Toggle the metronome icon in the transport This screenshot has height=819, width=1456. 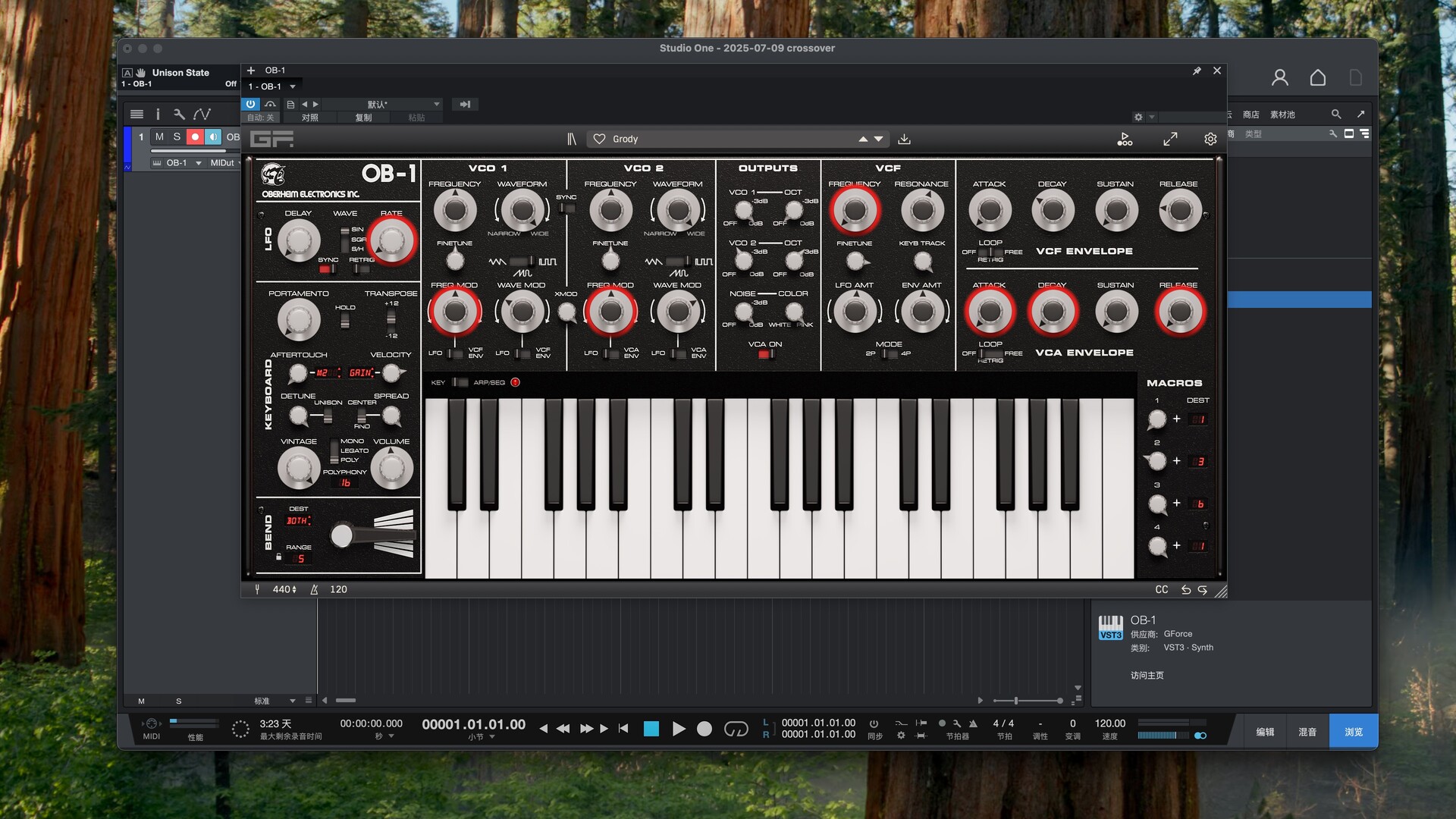click(x=973, y=723)
